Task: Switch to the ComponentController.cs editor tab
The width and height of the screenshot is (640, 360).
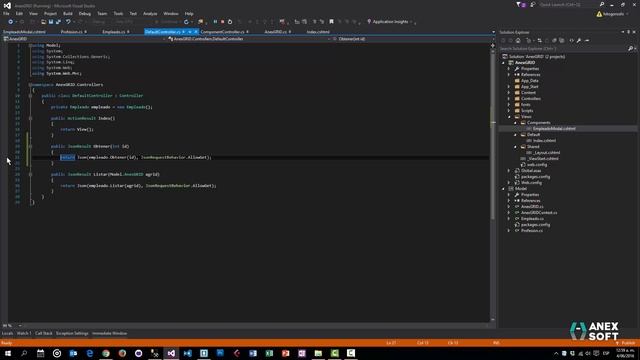Action: (222, 32)
